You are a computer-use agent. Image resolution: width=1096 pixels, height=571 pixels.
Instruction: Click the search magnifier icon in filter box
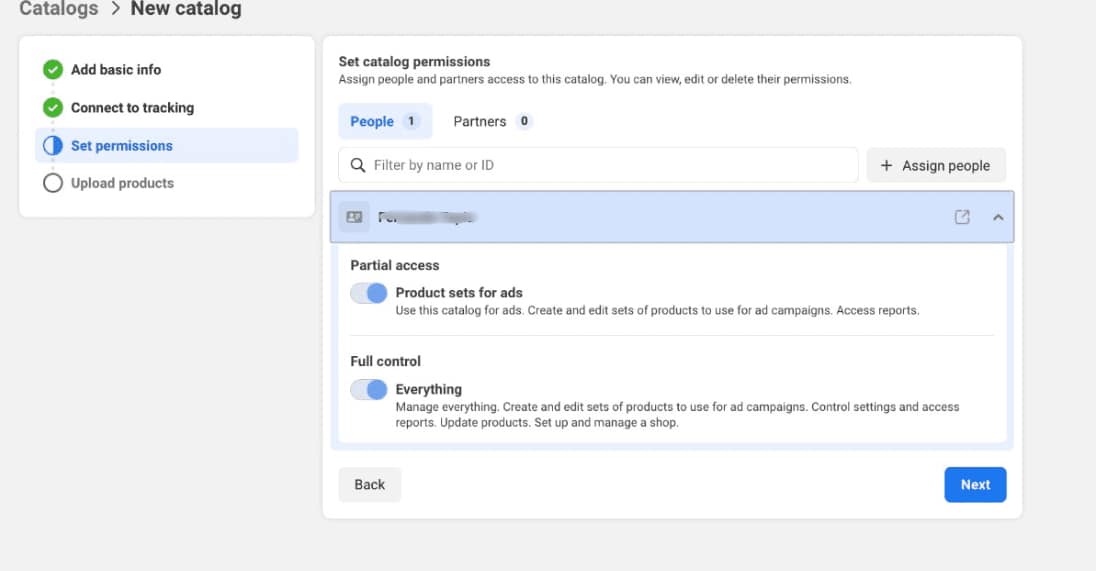click(x=358, y=165)
